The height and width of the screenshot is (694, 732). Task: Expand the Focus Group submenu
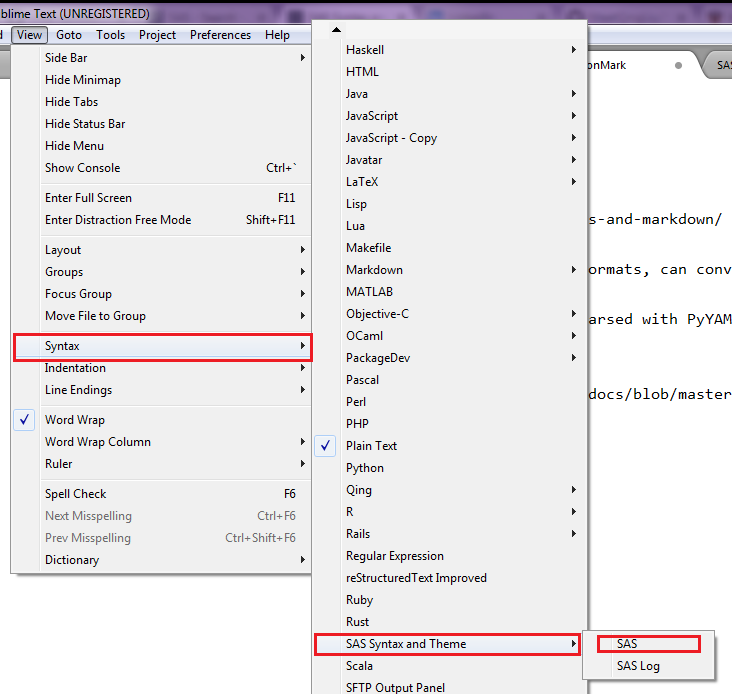pyautogui.click(x=162, y=294)
